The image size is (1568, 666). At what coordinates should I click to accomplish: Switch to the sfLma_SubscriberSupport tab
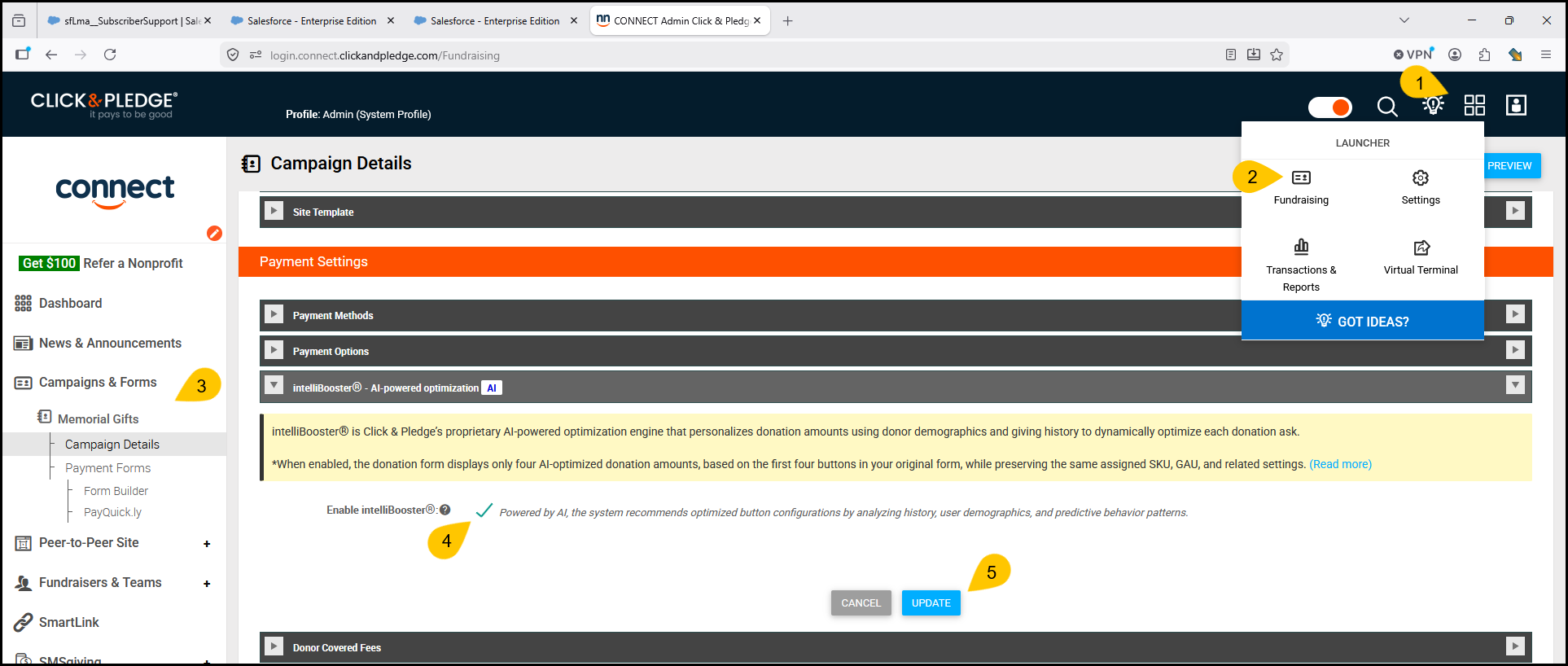pyautogui.click(x=129, y=20)
